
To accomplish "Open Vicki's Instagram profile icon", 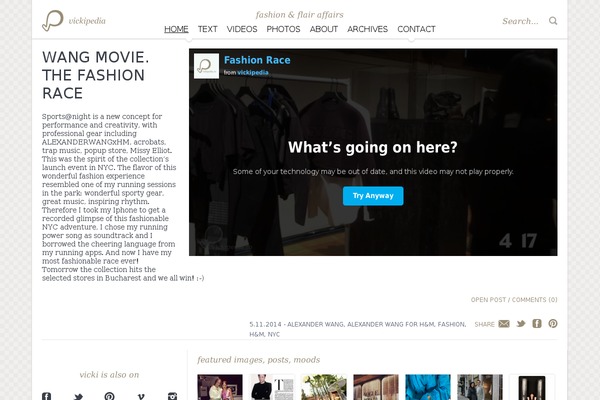I will point(173,396).
